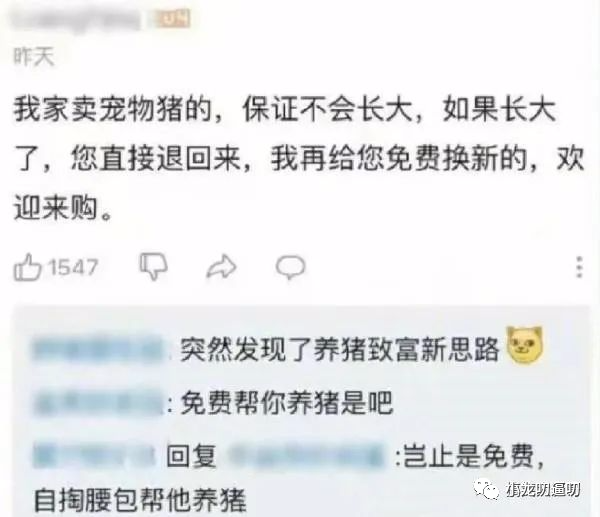Click the 1547 like count
Viewport: 600px width, 517px height.
[x=73, y=267]
